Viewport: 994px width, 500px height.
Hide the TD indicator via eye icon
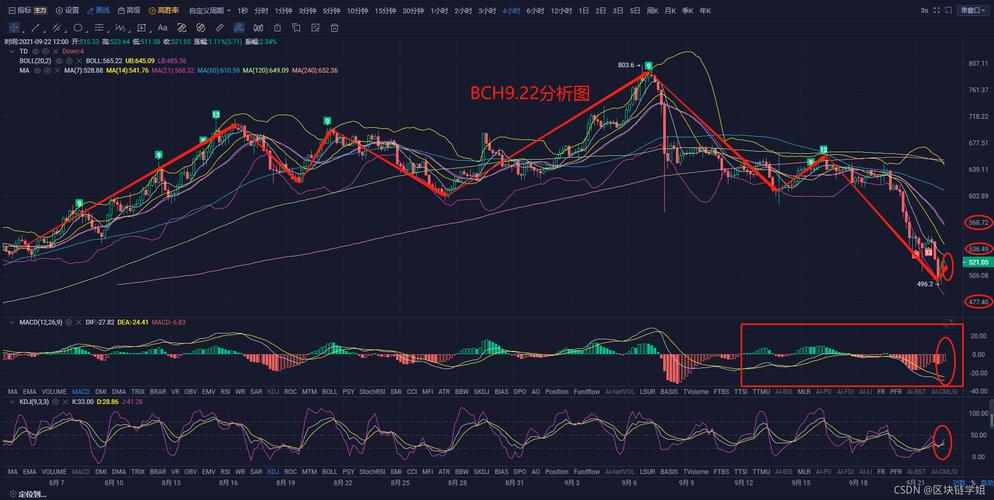35,51
